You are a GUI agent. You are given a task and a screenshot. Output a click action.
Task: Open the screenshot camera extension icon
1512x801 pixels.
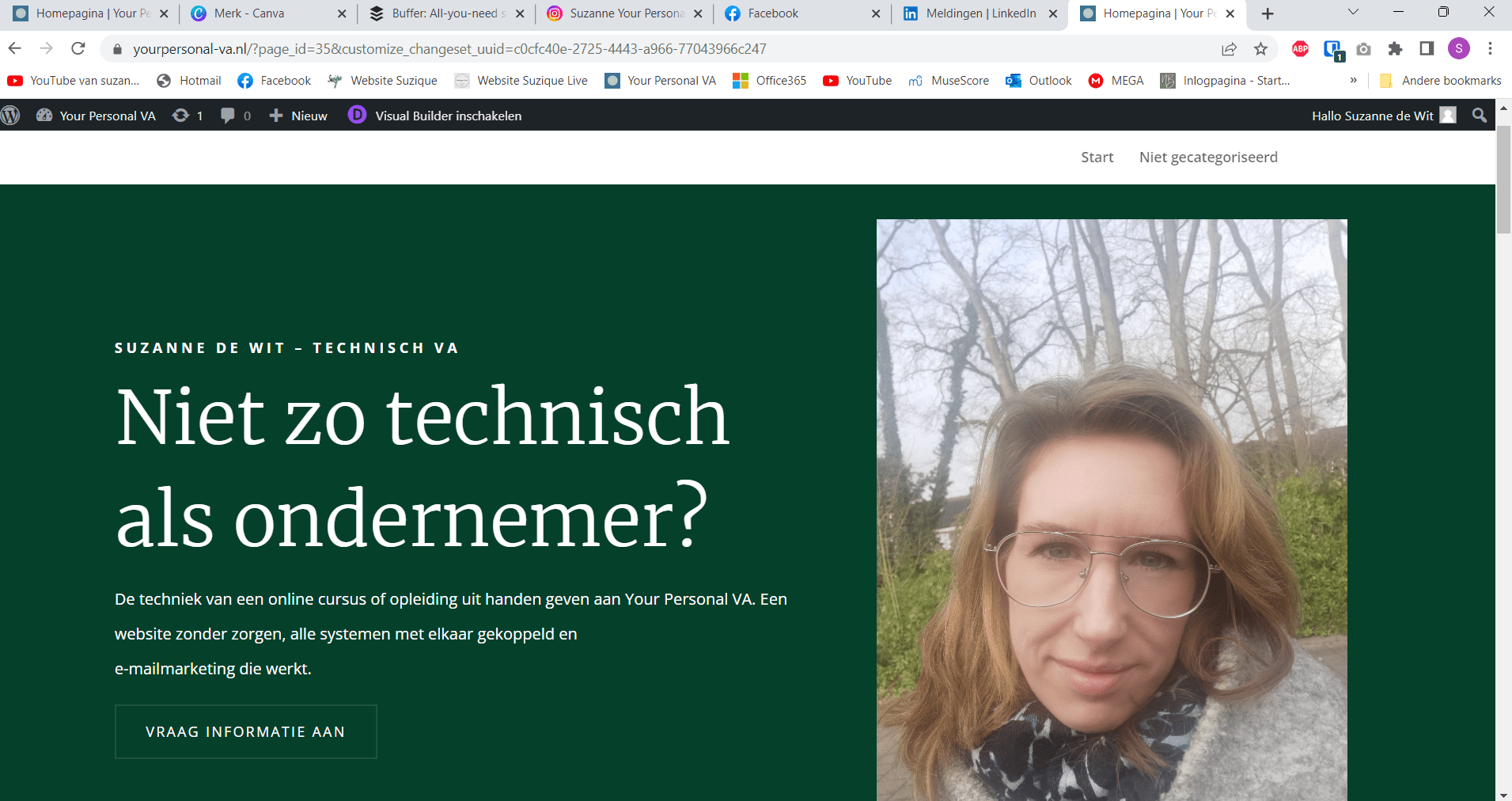point(1363,48)
